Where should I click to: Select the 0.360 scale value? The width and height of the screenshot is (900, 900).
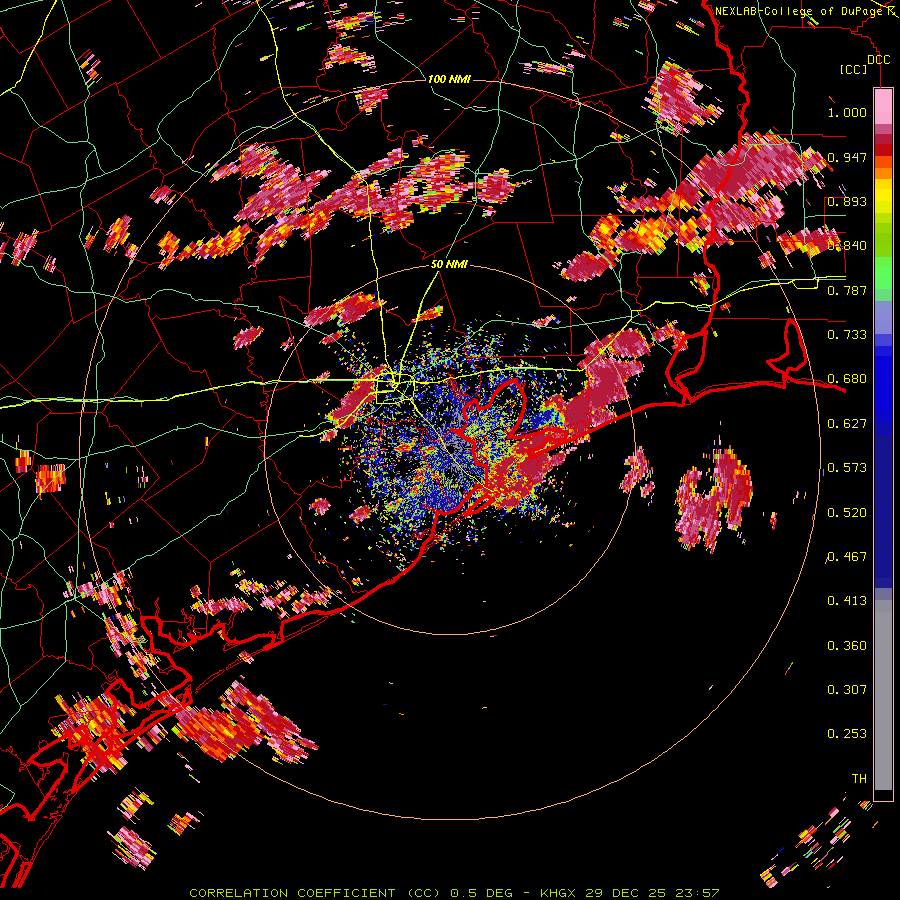[847, 646]
